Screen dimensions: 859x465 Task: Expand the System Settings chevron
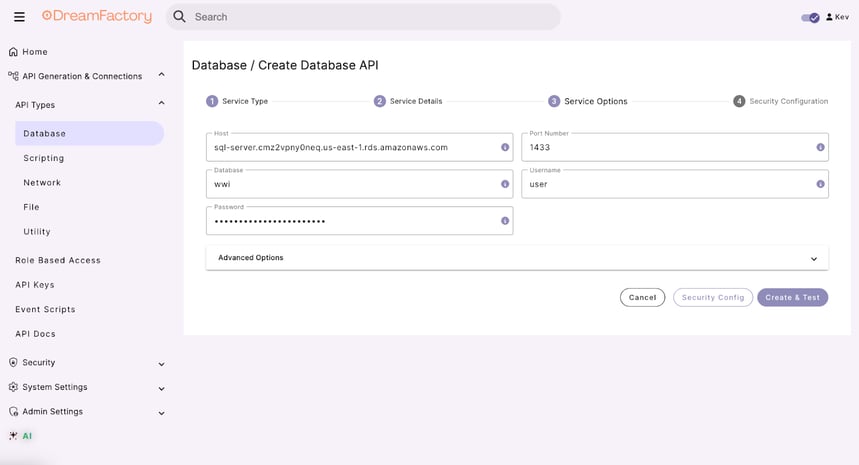coord(162,389)
